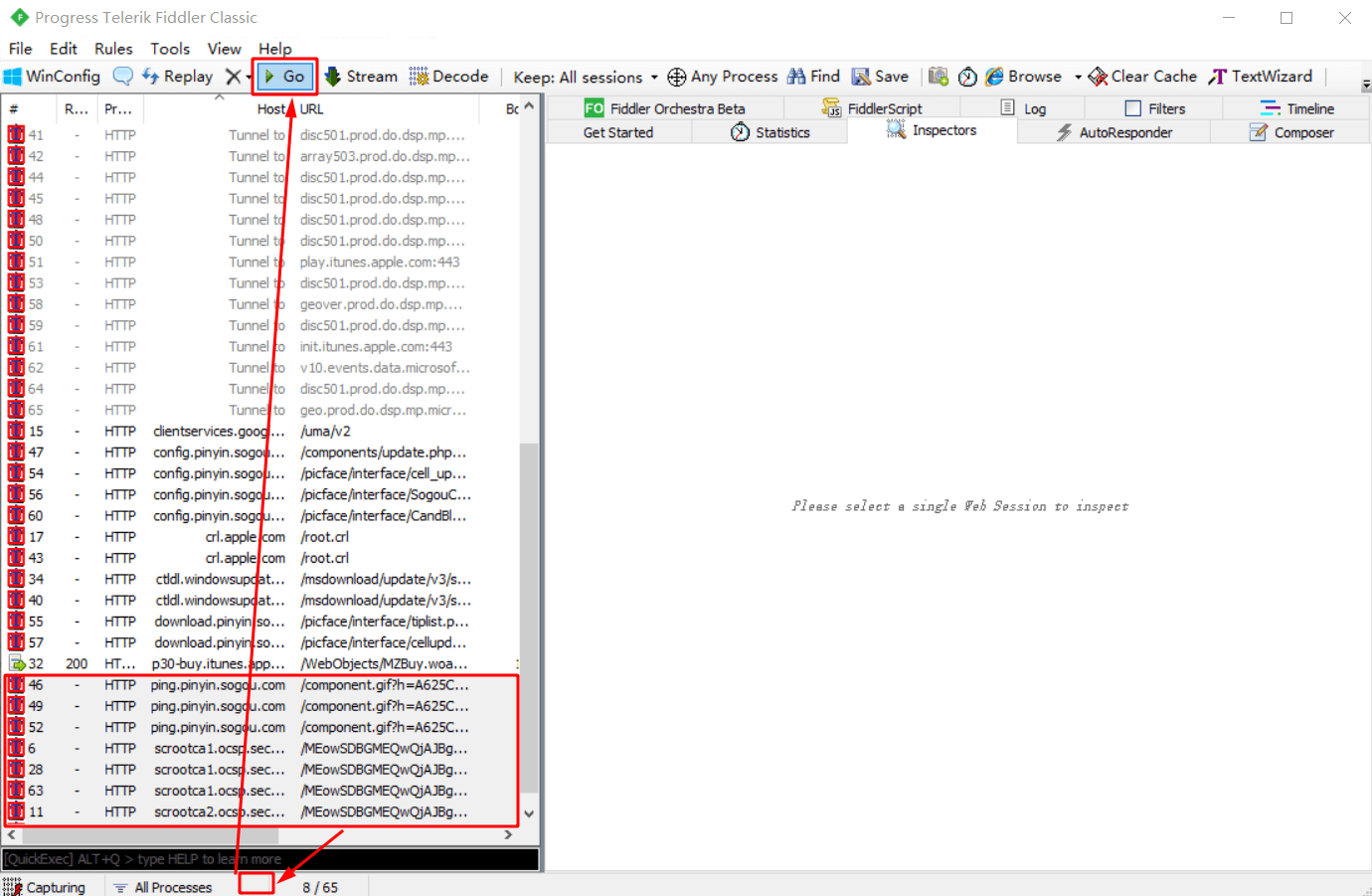Viewport: 1372px width, 896px height.
Task: Open the Help menu
Action: pyautogui.click(x=275, y=49)
